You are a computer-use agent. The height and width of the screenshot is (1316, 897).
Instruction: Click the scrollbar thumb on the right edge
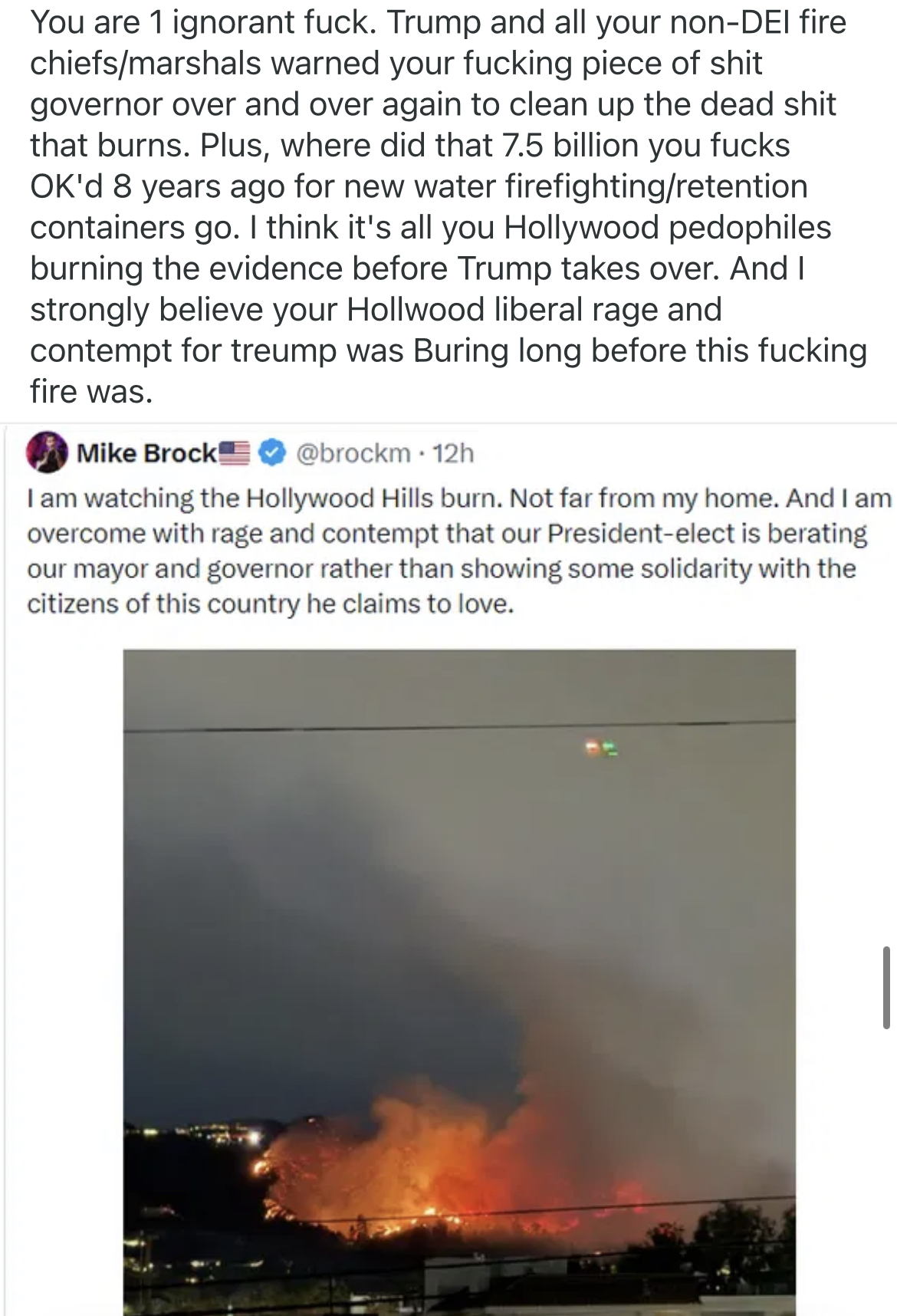coord(886,986)
